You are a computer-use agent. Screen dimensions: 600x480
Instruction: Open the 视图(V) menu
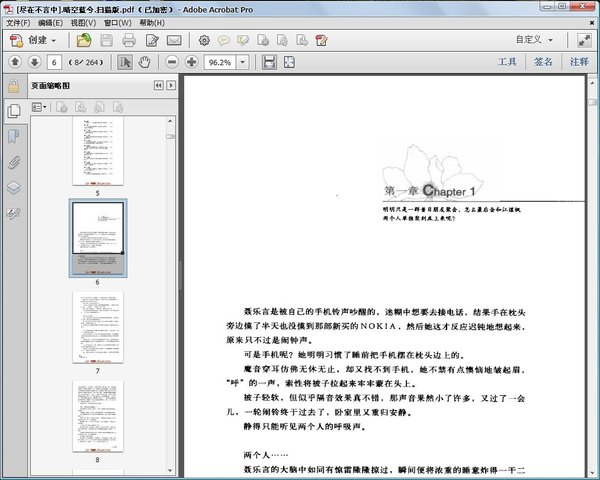coord(85,22)
